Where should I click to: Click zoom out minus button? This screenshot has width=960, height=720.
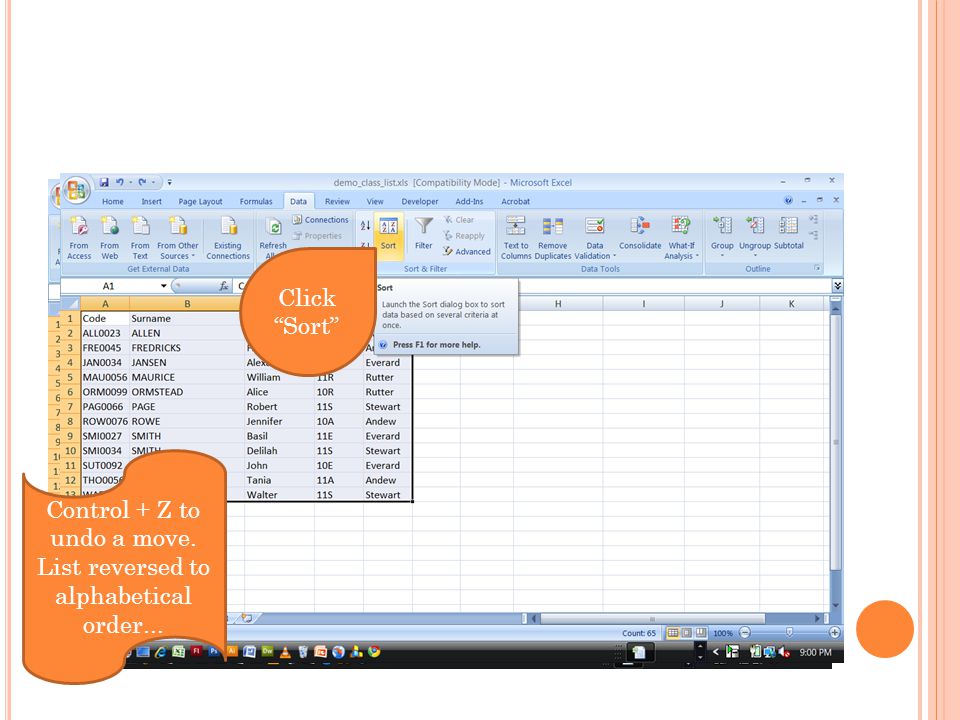click(744, 632)
